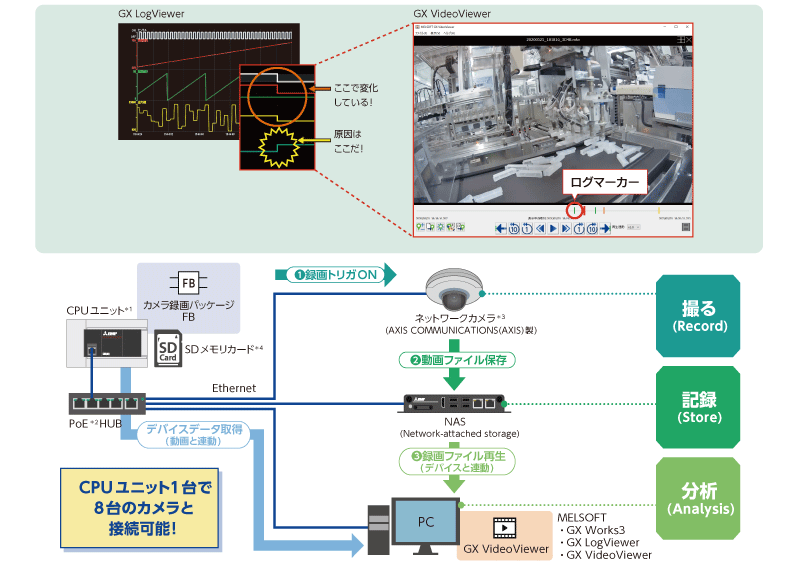
Task: Jump to start with the left arrow button
Action: pyautogui.click(x=501, y=229)
